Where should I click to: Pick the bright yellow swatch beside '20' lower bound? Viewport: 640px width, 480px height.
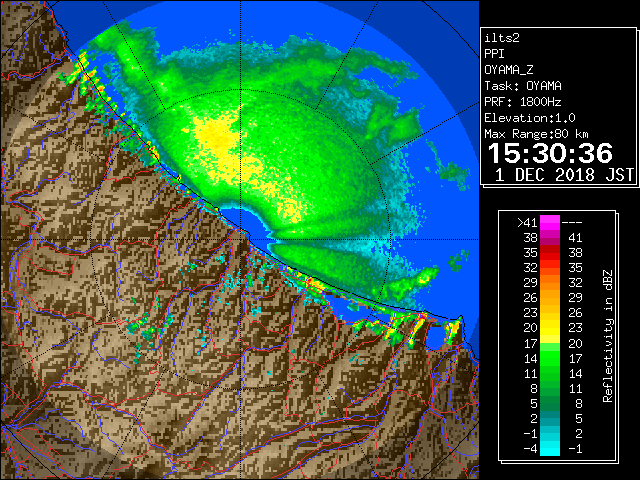coord(550,328)
